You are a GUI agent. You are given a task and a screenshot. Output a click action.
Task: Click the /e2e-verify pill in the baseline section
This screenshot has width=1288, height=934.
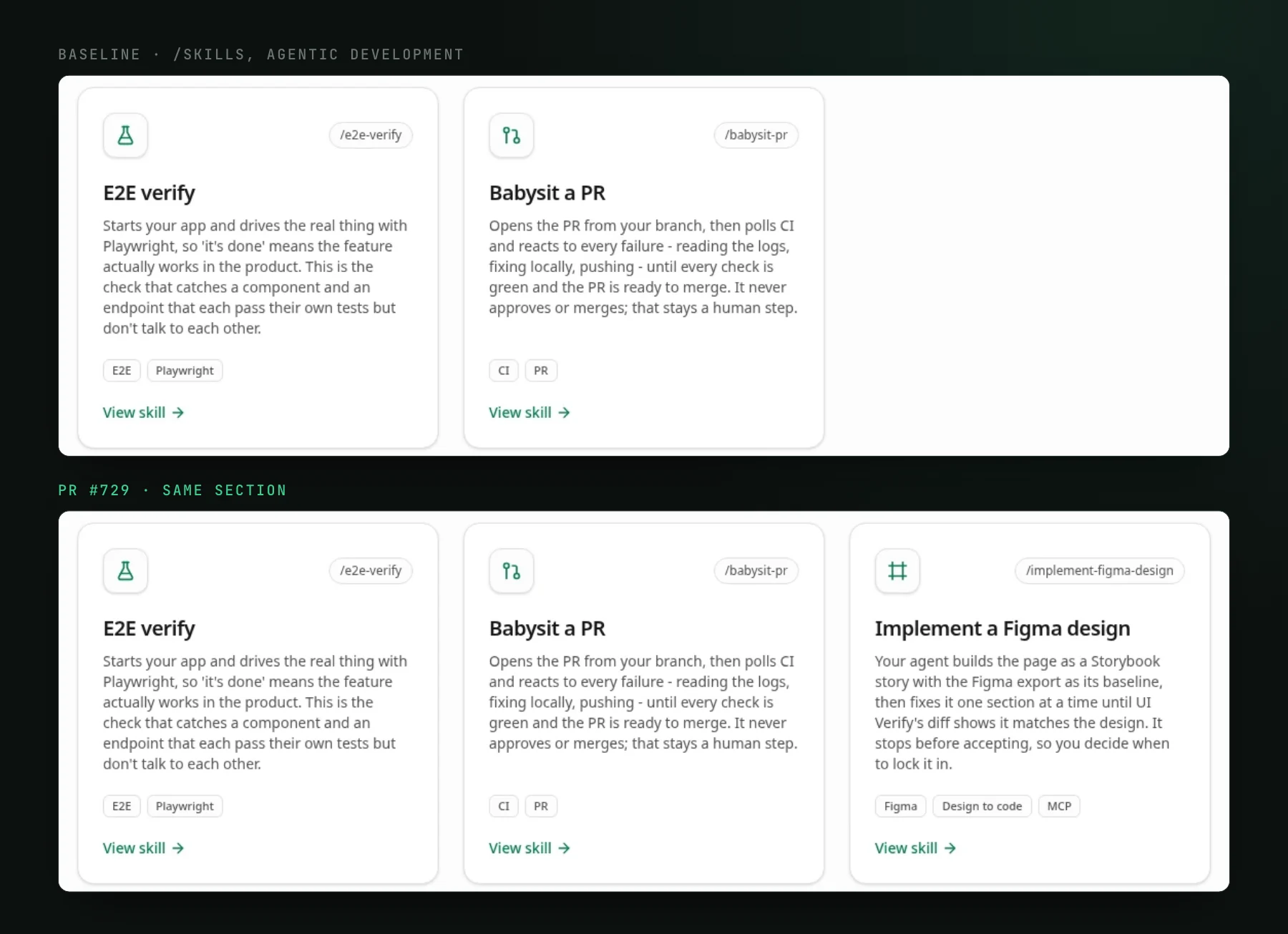[371, 135]
